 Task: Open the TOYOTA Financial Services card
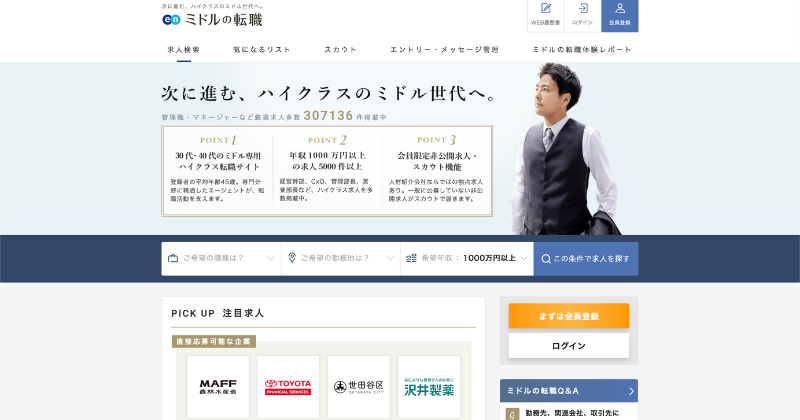coord(288,387)
